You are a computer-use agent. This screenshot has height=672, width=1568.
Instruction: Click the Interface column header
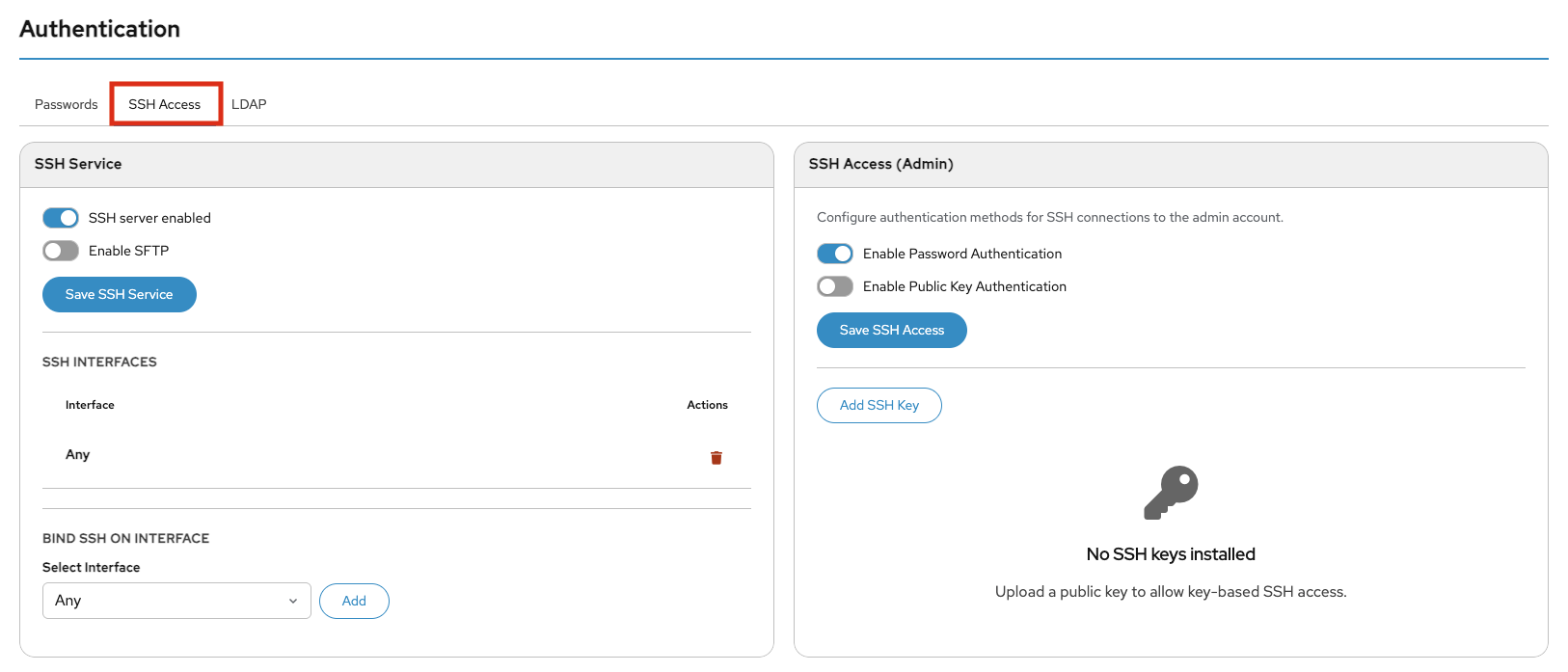[90, 405]
